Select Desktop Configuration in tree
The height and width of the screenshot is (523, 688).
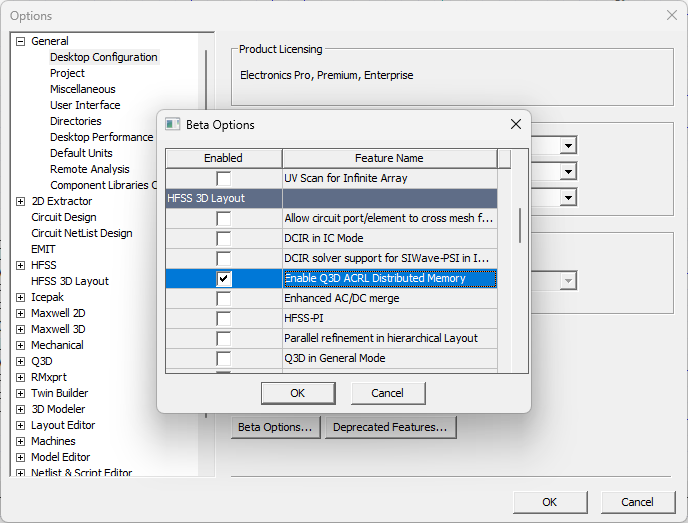[x=104, y=57]
